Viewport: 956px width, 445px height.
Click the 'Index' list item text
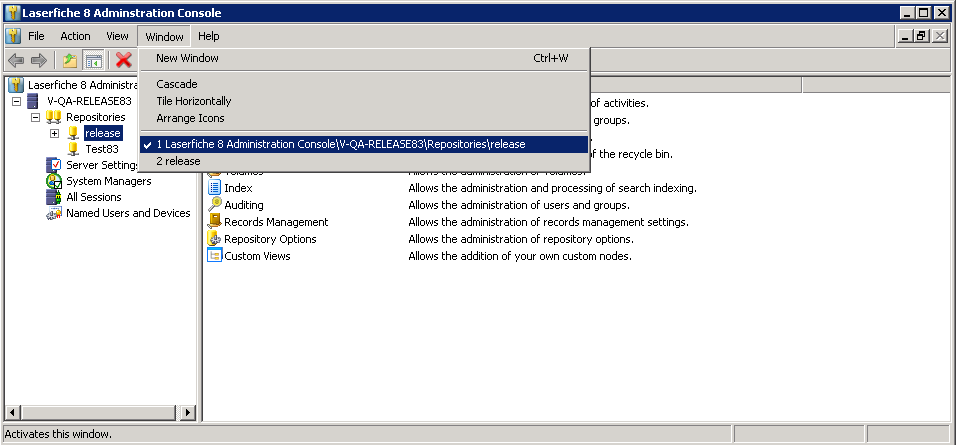coord(238,188)
